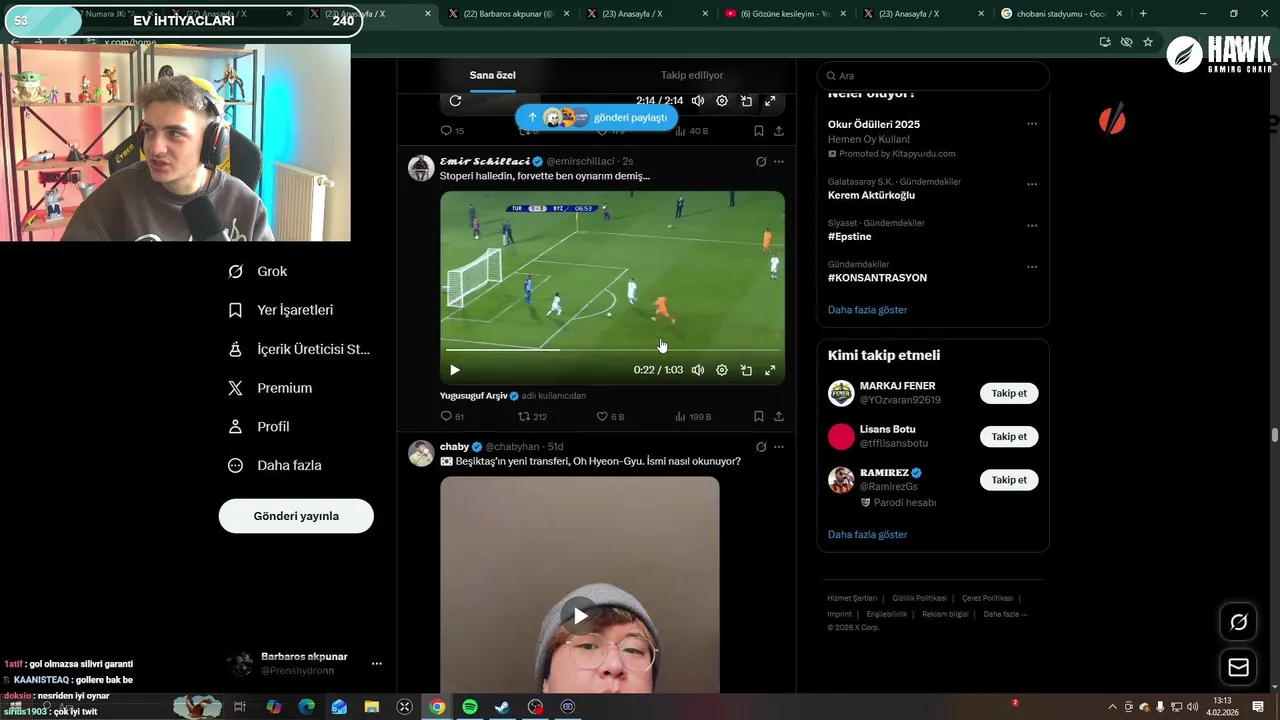The height and width of the screenshot is (720, 1280).
Task: Open picture-in-picture on football video
Action: pyautogui.click(x=746, y=370)
